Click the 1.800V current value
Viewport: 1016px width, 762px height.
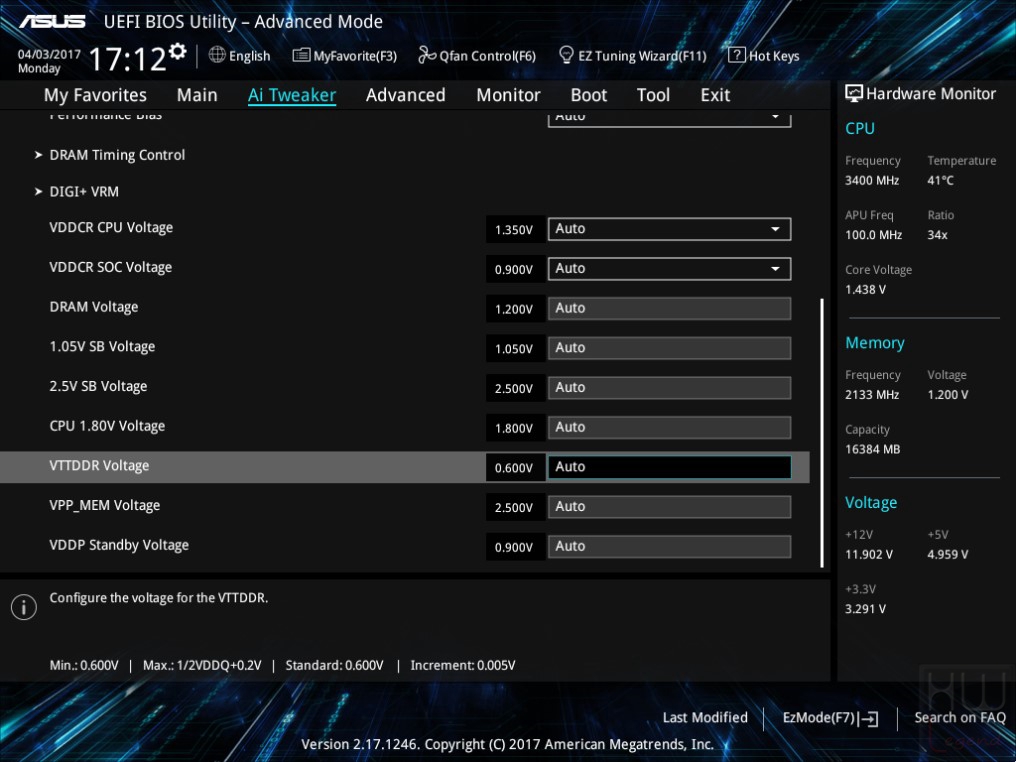coord(514,428)
